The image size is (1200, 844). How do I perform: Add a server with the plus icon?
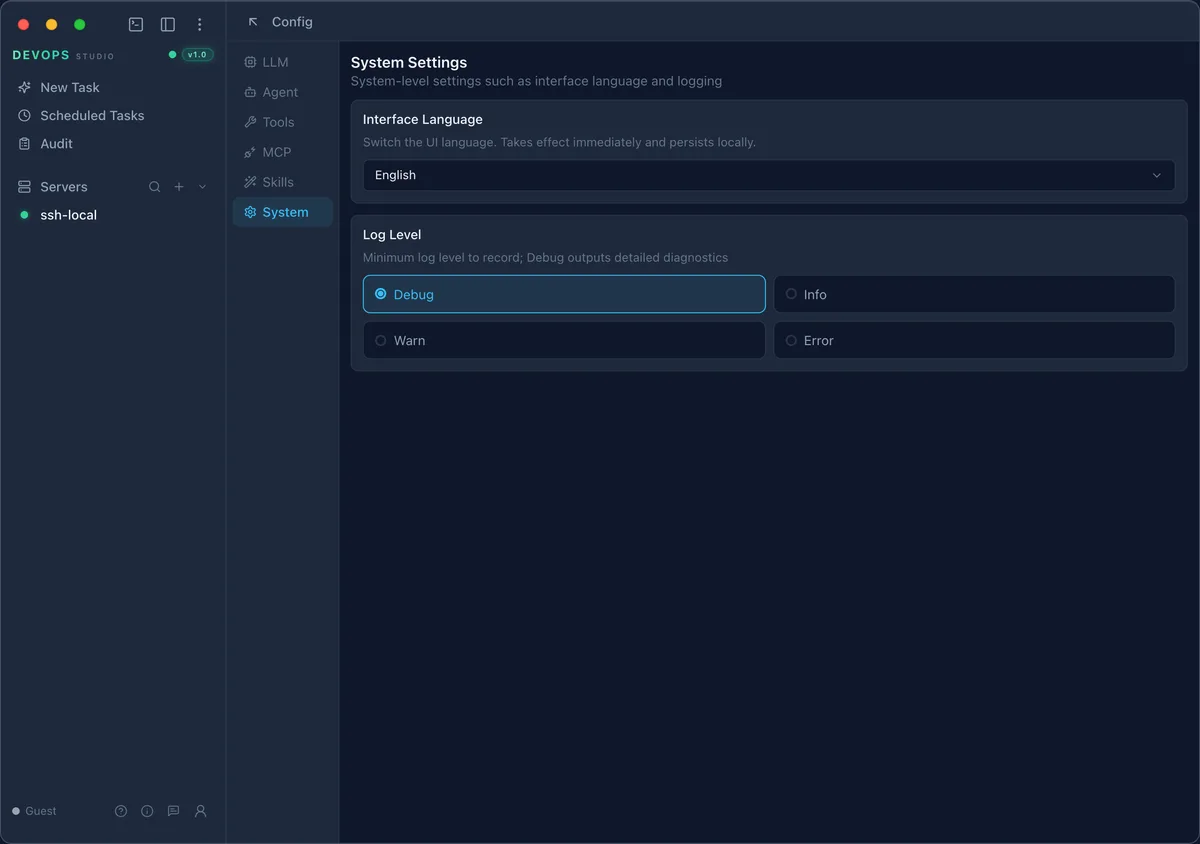click(179, 187)
